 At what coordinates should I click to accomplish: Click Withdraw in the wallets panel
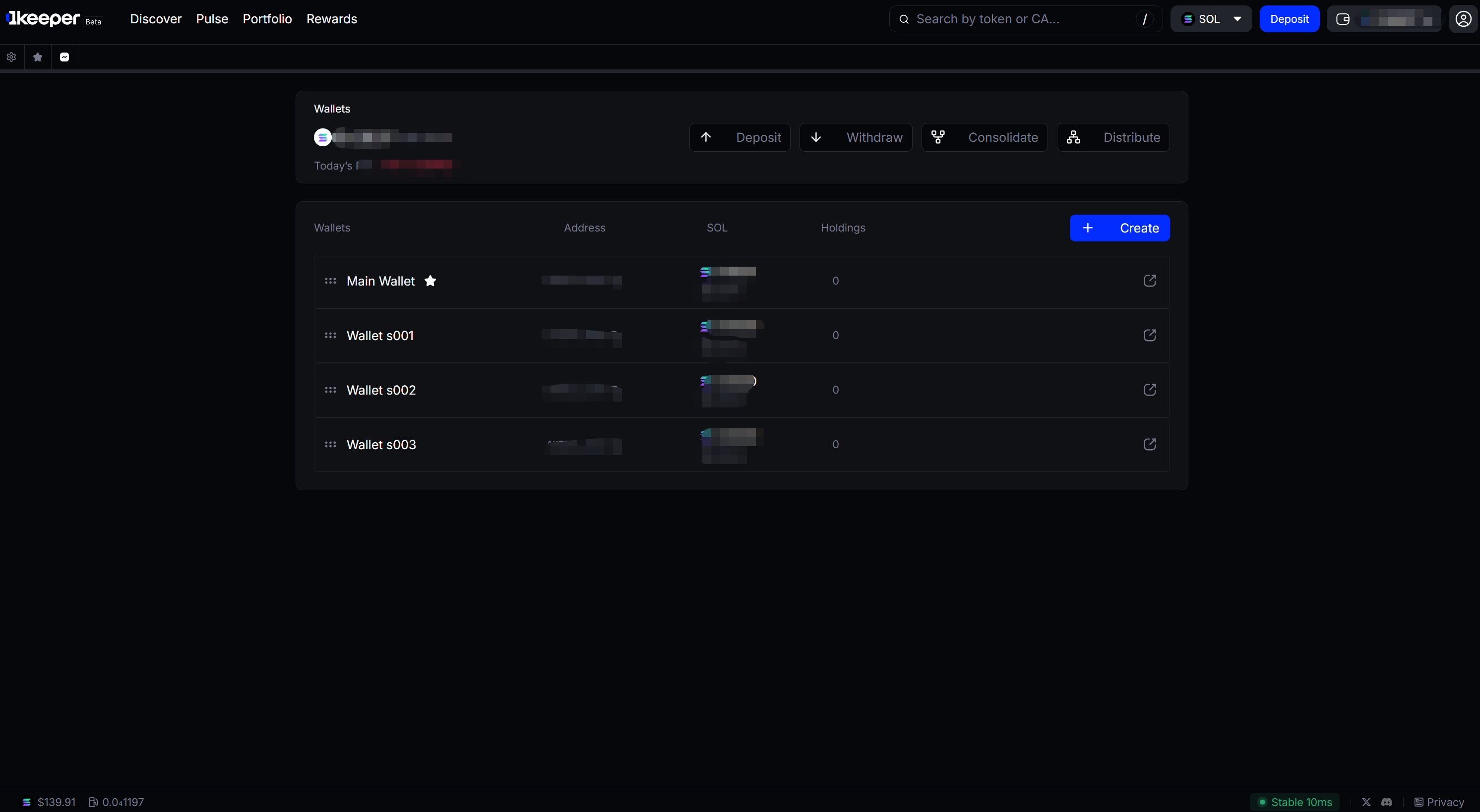click(x=856, y=137)
